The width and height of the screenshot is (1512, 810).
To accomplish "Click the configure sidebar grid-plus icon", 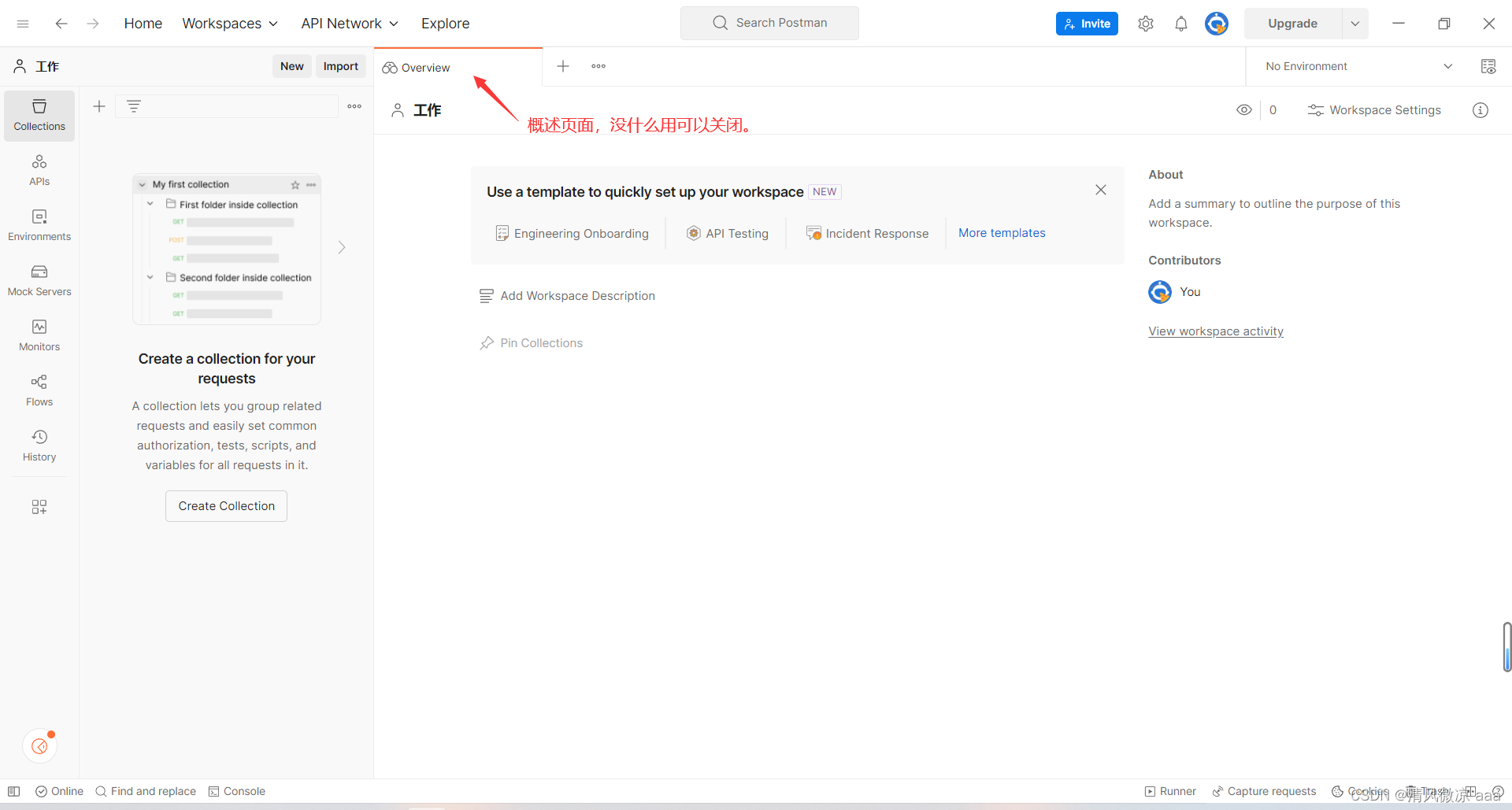I will coord(39,507).
